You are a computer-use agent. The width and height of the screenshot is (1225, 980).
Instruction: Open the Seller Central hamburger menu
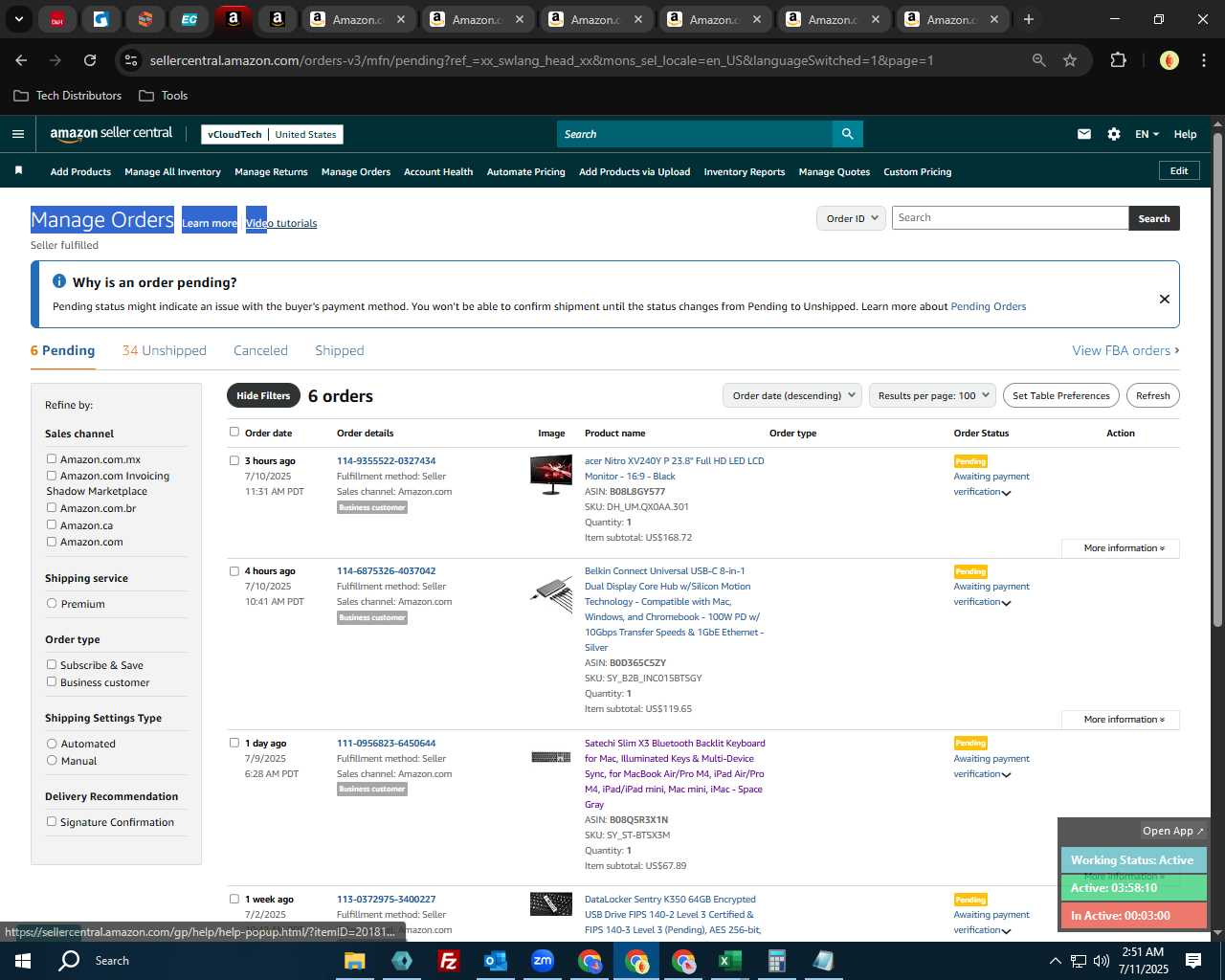(17, 134)
